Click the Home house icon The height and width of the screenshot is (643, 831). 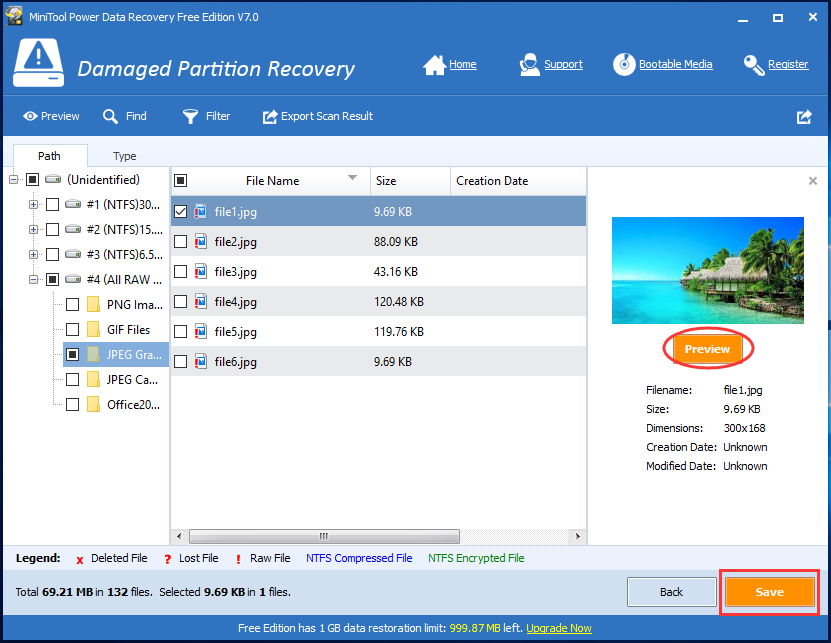435,65
